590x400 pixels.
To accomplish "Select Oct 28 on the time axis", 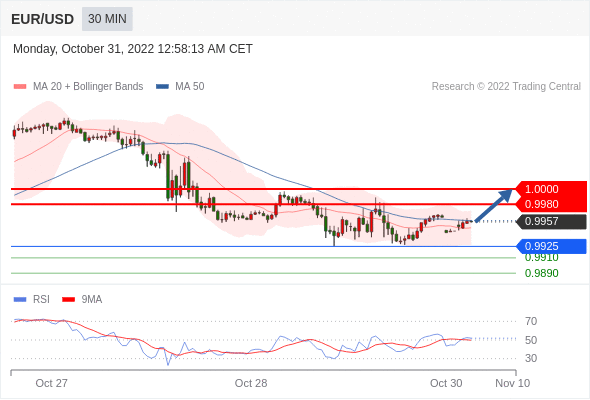I will tap(251, 383).
